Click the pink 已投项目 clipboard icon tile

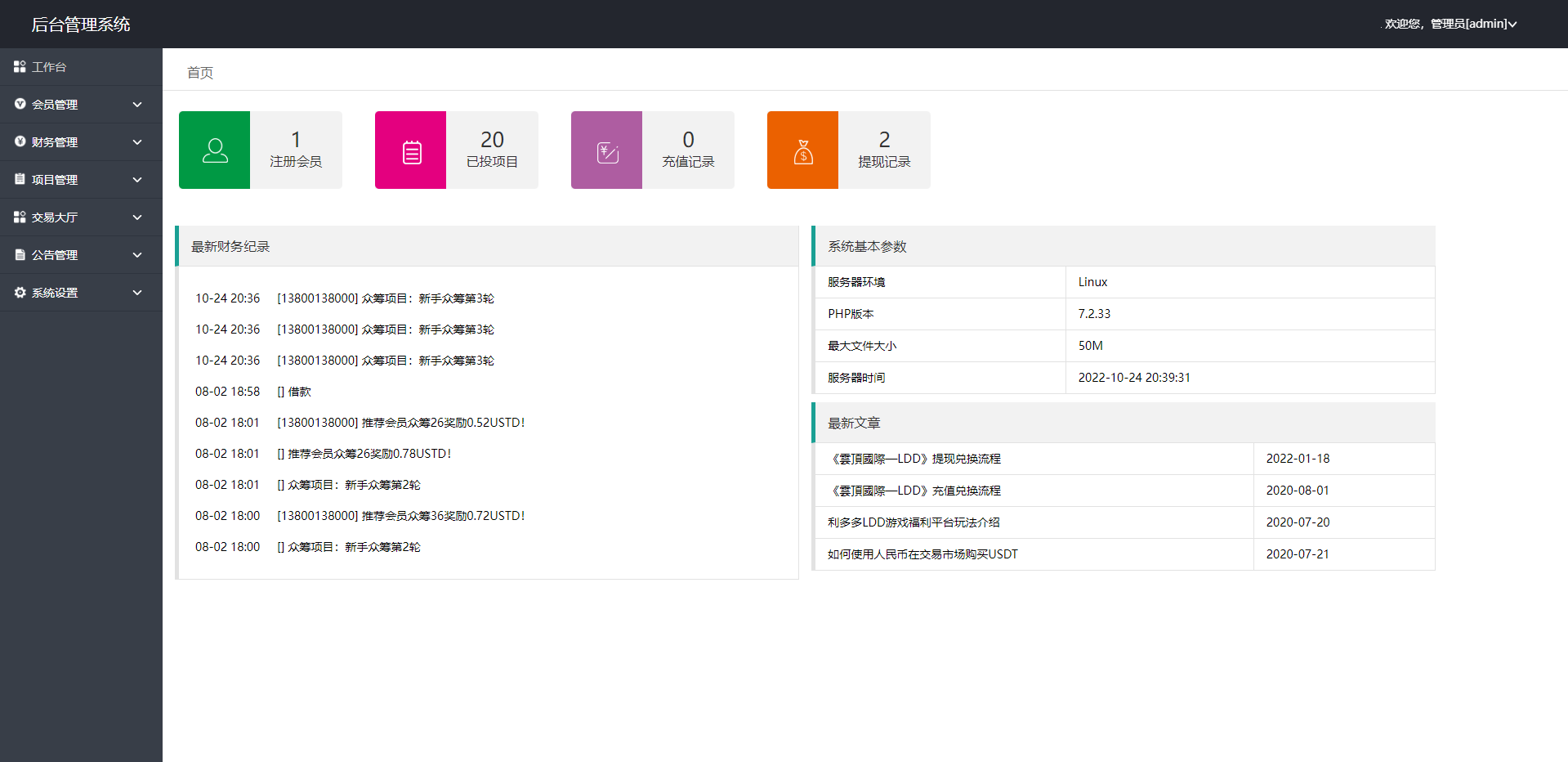(x=410, y=150)
